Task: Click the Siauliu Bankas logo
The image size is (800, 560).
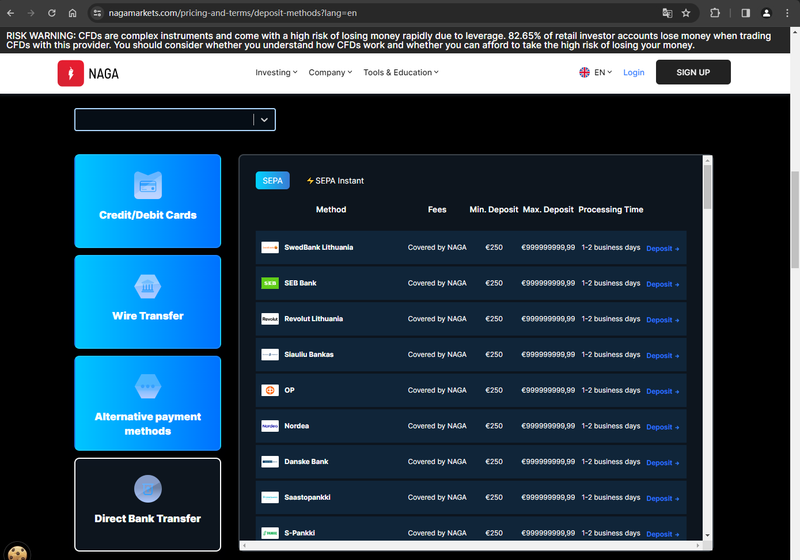Action: point(270,354)
